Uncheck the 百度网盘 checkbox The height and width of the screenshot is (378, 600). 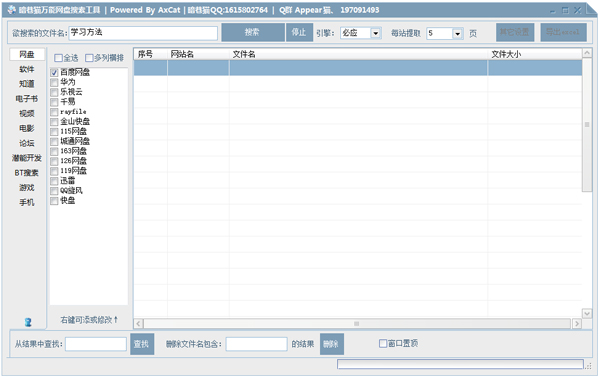(54, 72)
